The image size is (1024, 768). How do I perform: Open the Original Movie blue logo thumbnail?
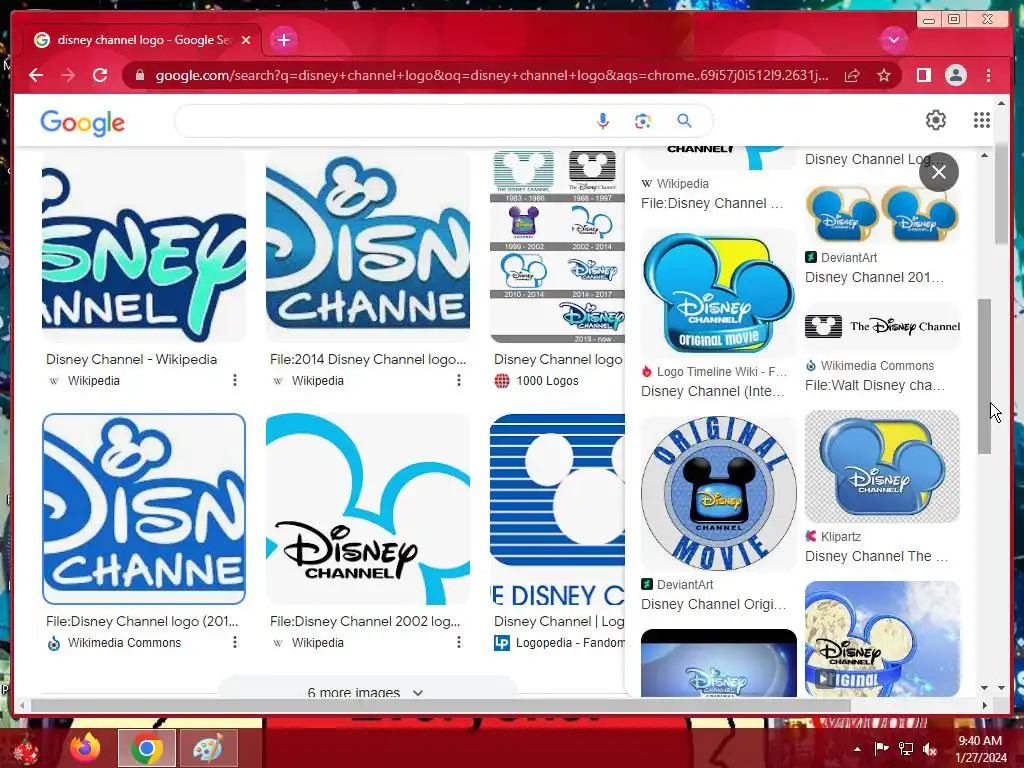718,293
